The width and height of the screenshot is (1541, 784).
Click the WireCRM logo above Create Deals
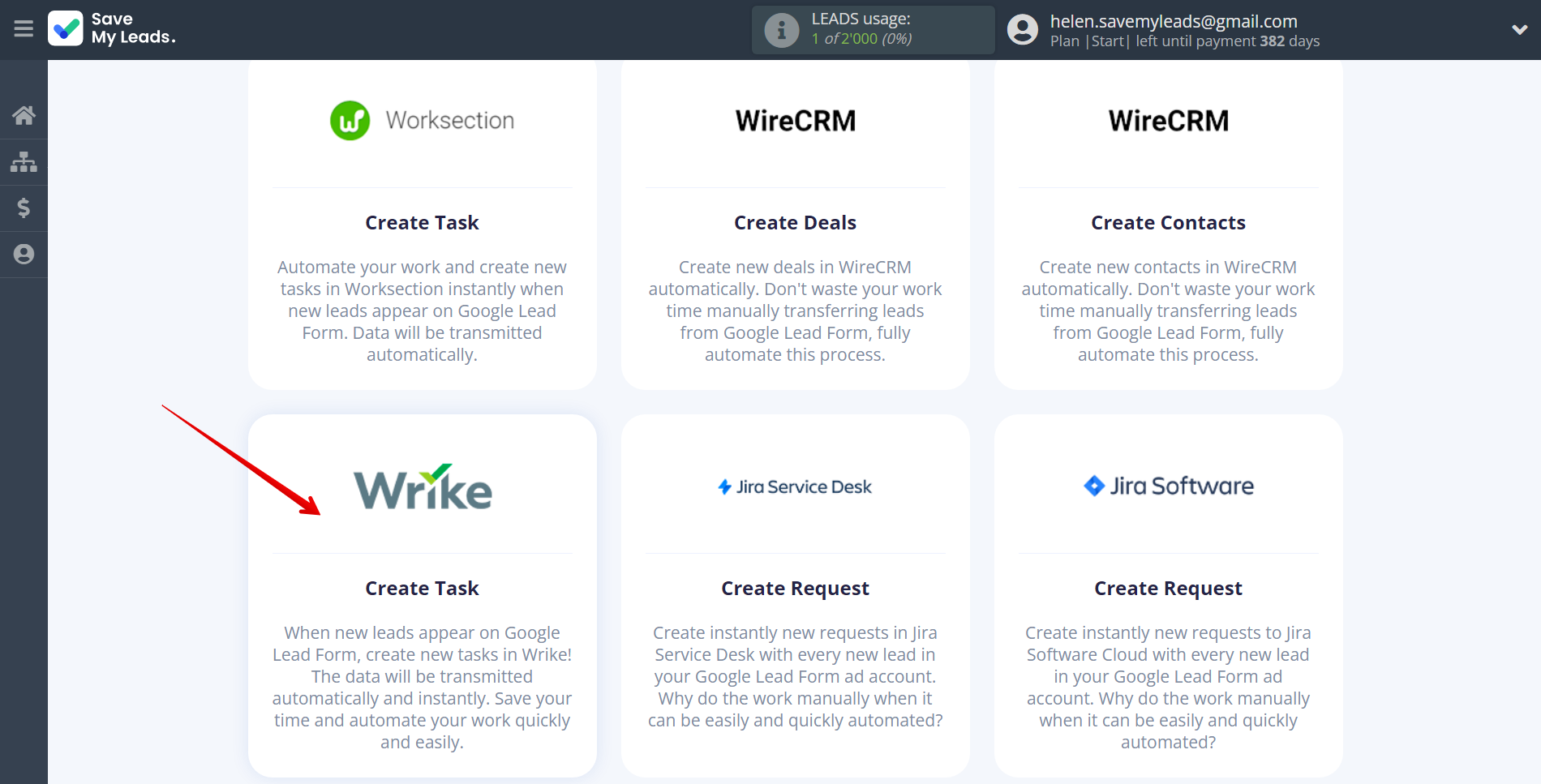[x=796, y=121]
